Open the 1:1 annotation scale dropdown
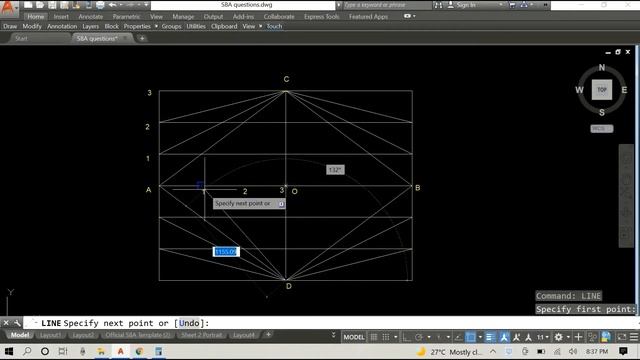 tap(542, 337)
